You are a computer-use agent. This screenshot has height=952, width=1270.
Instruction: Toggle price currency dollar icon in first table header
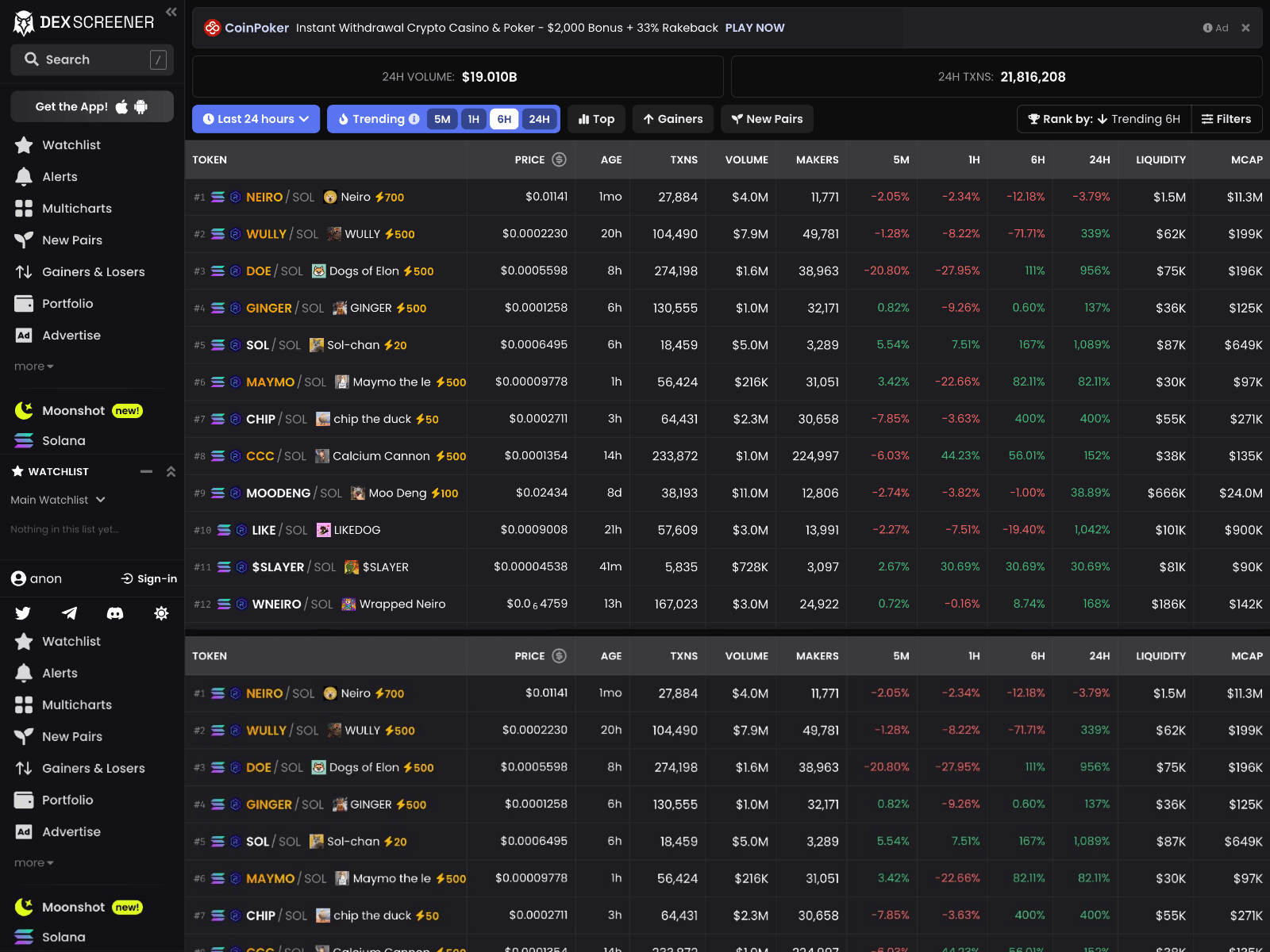pyautogui.click(x=560, y=159)
